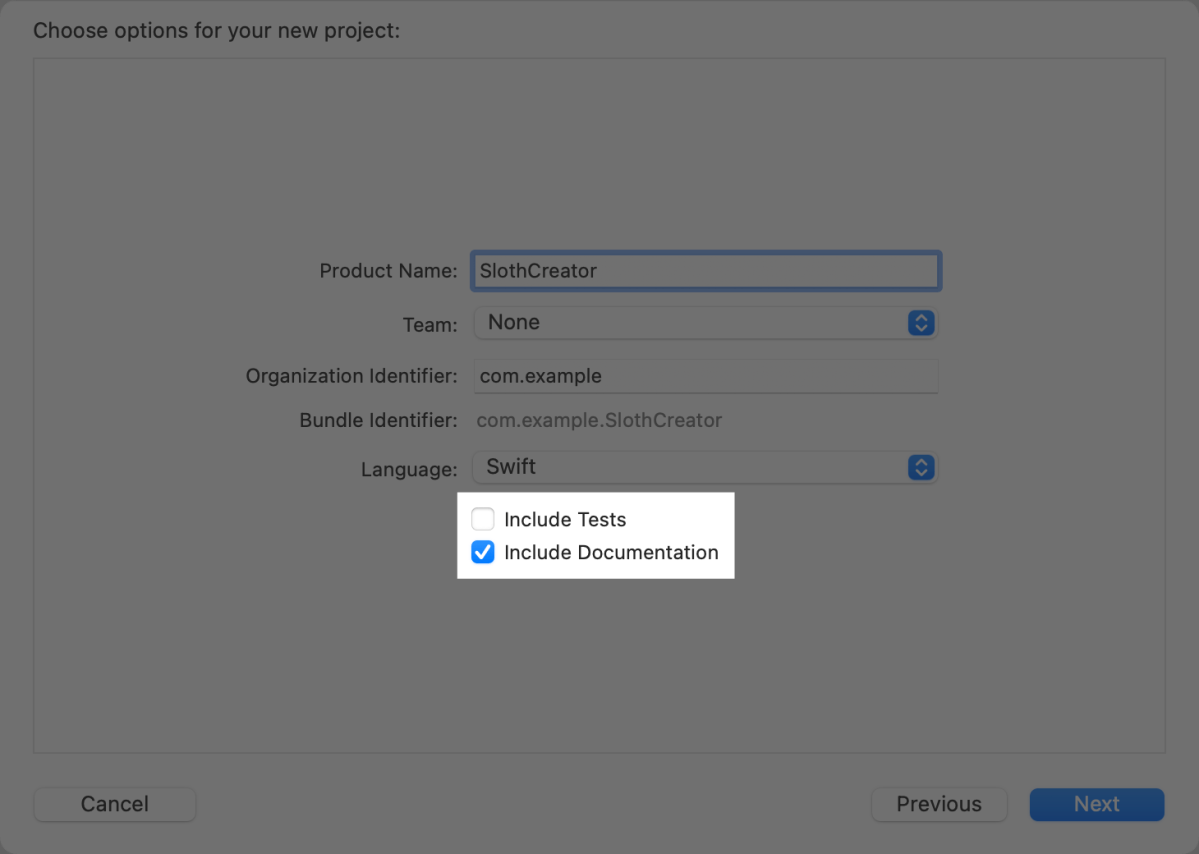The image size is (1199, 854).
Task: Uncheck the Include Documentation checkbox
Action: pyautogui.click(x=483, y=552)
